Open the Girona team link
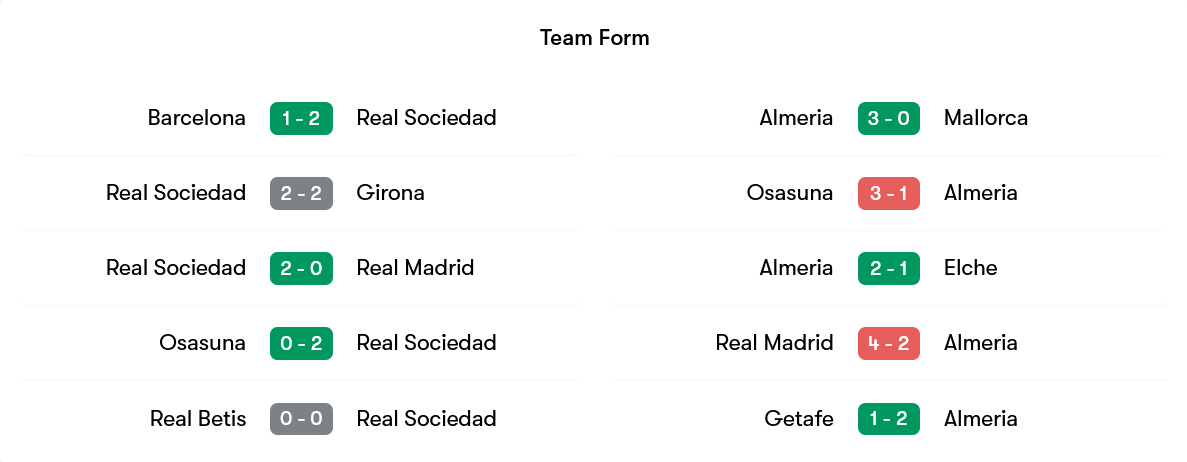The image size is (1187, 462). [x=390, y=193]
